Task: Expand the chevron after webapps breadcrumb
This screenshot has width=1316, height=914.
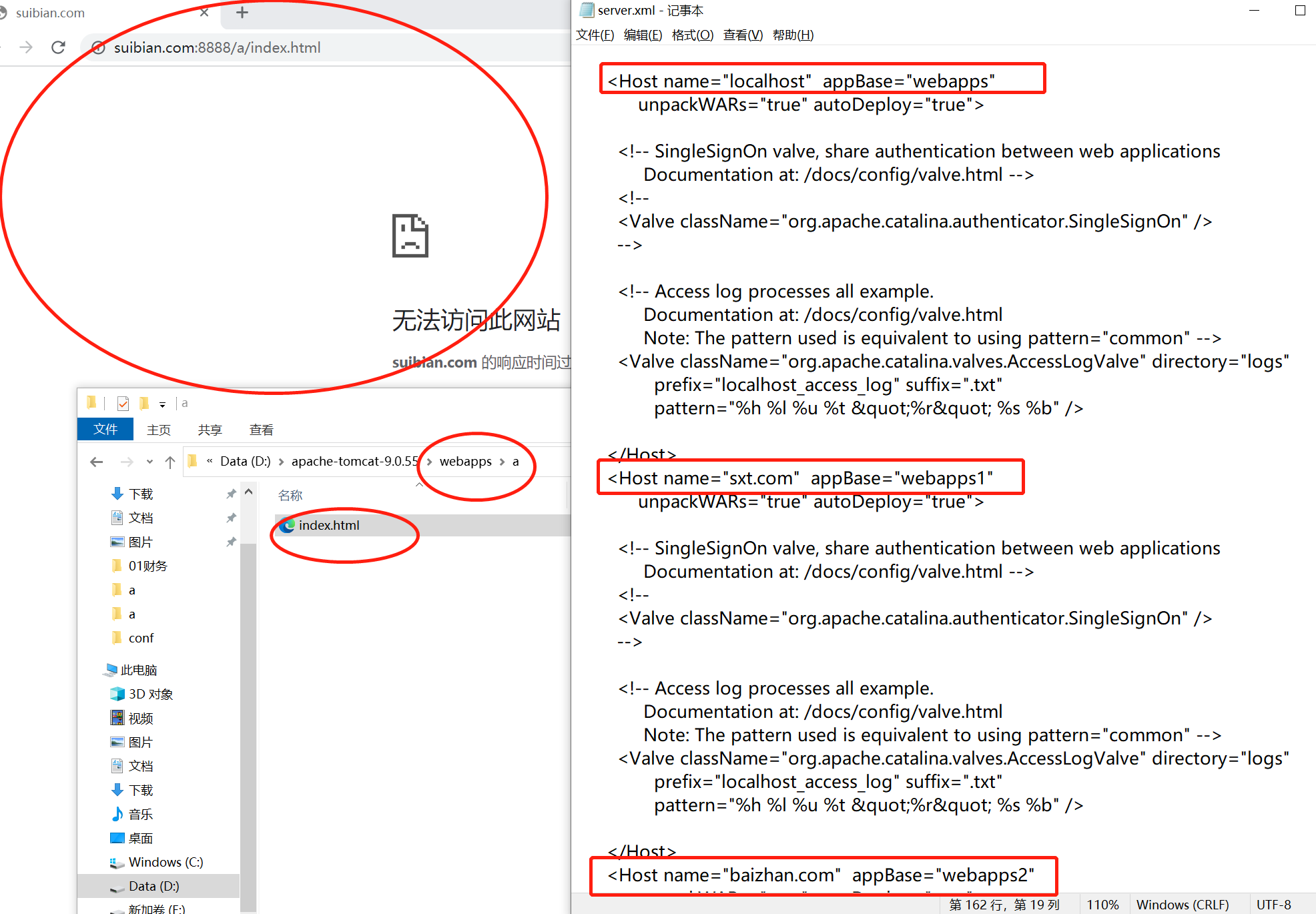Action: pos(503,462)
